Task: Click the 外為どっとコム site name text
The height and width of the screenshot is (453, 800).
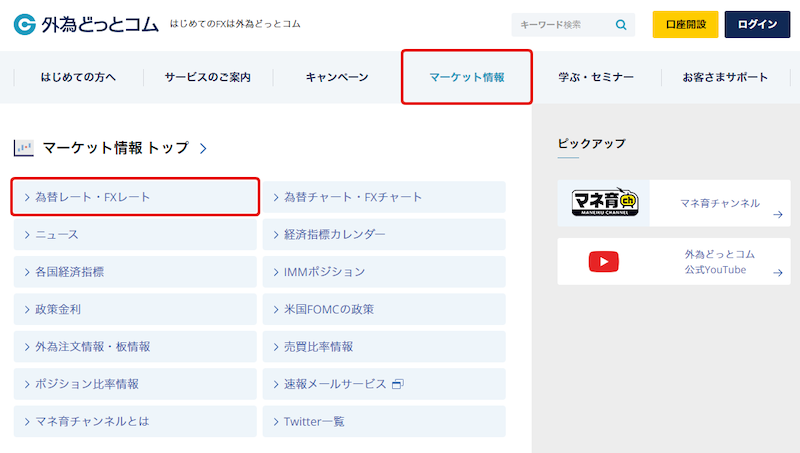Action: [100, 24]
